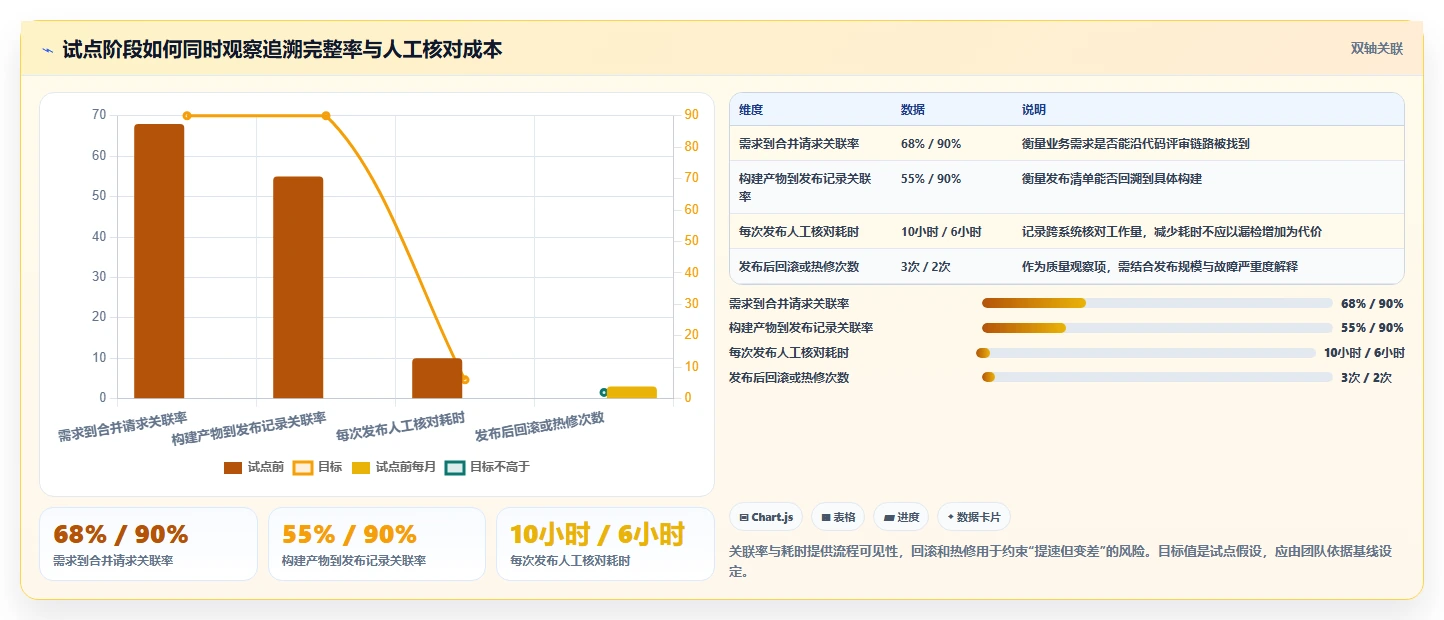Click the 10小时 / 6小时 progress bar
Image resolution: width=1444 pixels, height=620 pixels.
[x=1146, y=353]
